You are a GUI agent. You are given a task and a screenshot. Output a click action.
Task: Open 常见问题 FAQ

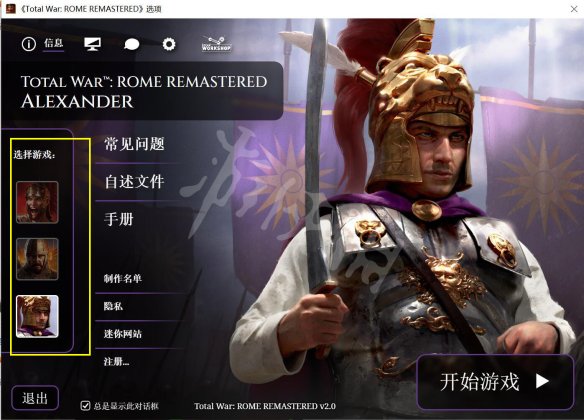click(x=134, y=144)
